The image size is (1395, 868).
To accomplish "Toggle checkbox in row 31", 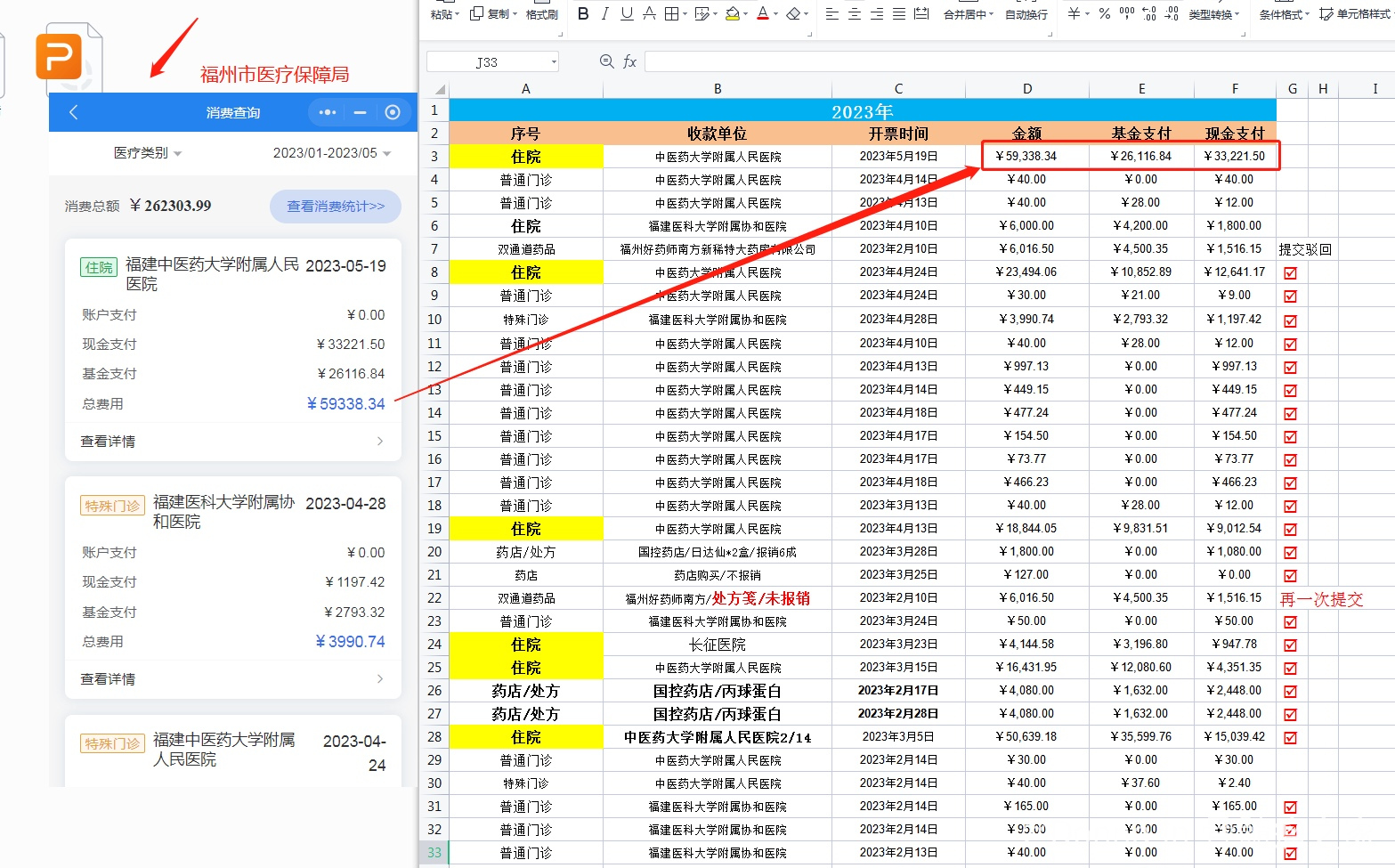I will coord(1291,807).
